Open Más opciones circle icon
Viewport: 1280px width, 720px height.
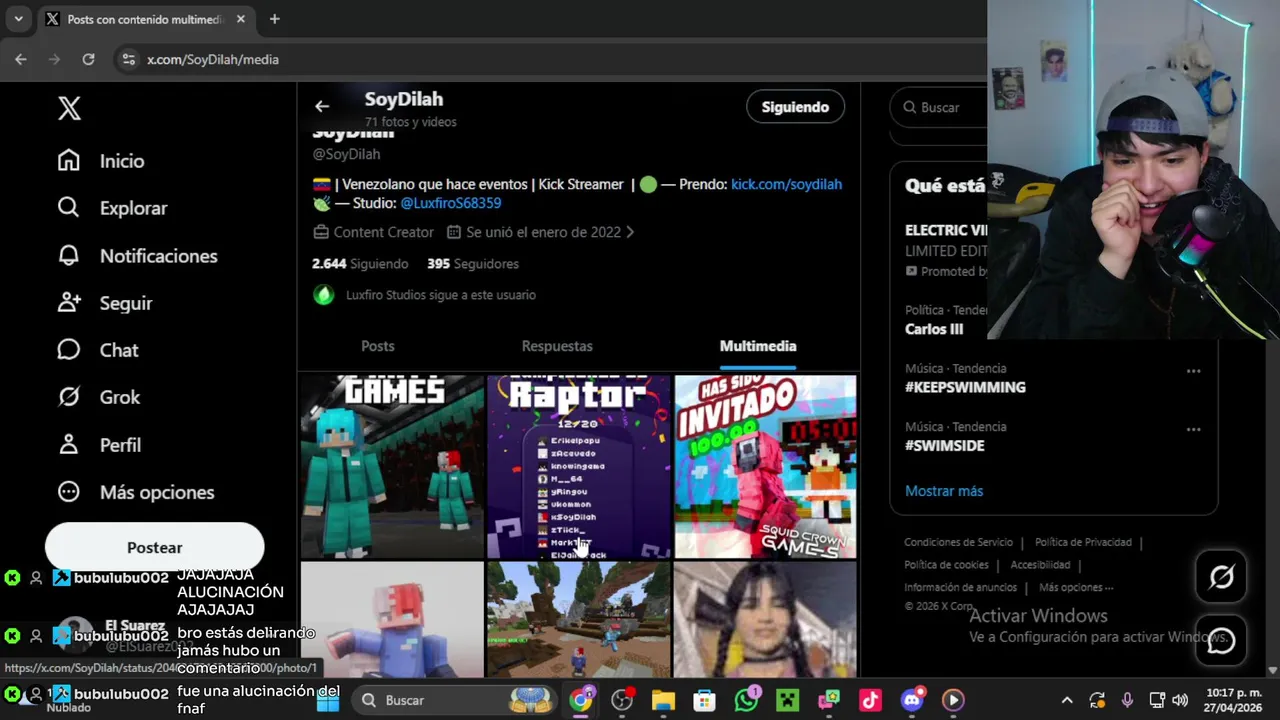pos(68,491)
